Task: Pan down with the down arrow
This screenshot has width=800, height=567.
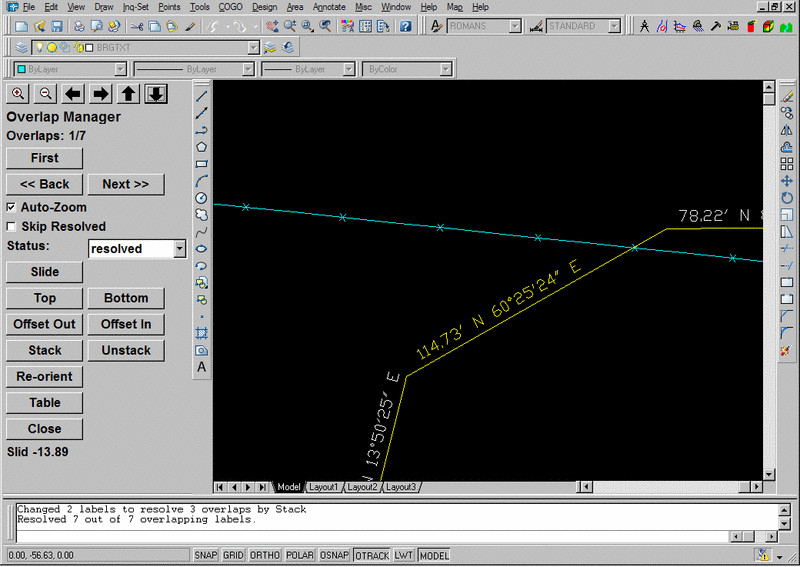Action: [x=156, y=94]
